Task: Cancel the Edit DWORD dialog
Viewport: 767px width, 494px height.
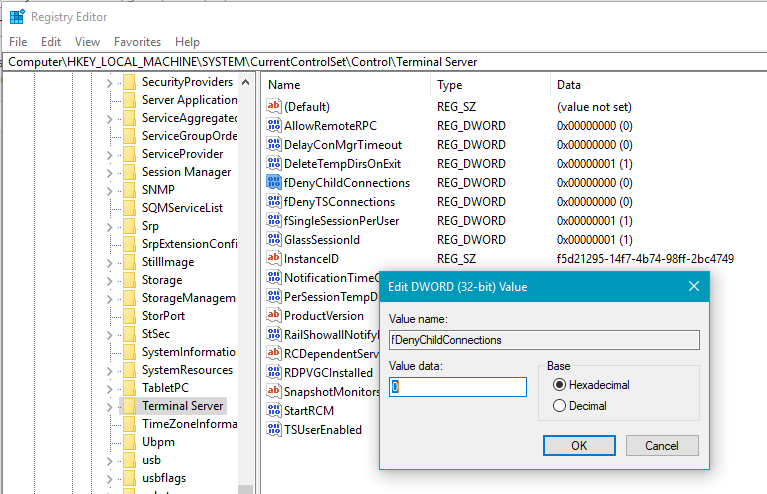Action: 661,445
